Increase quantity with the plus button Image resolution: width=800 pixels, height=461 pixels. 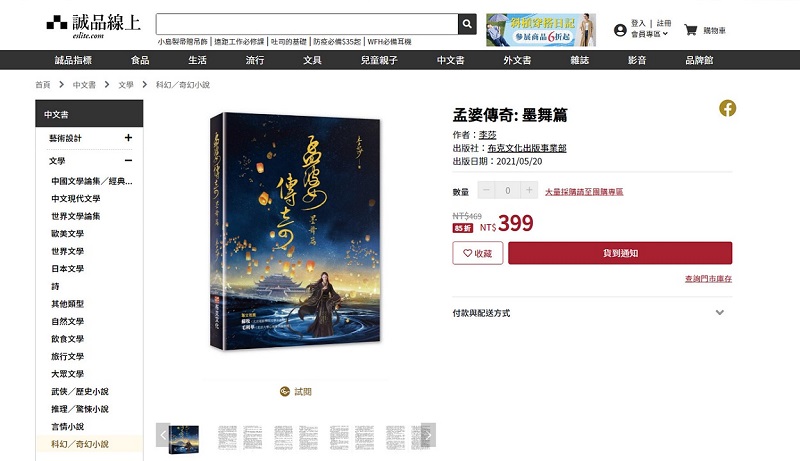point(529,190)
